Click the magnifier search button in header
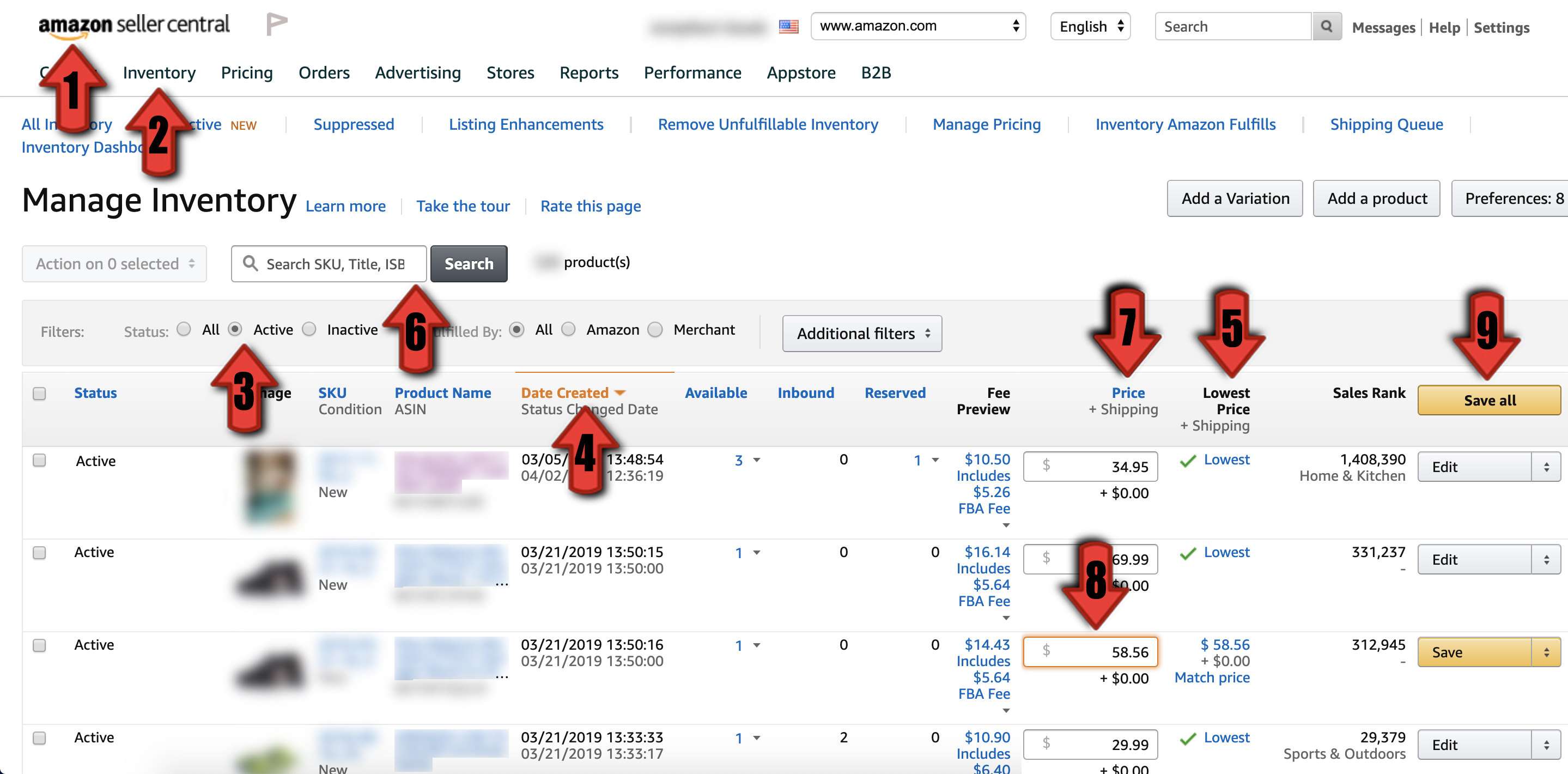 click(1326, 27)
